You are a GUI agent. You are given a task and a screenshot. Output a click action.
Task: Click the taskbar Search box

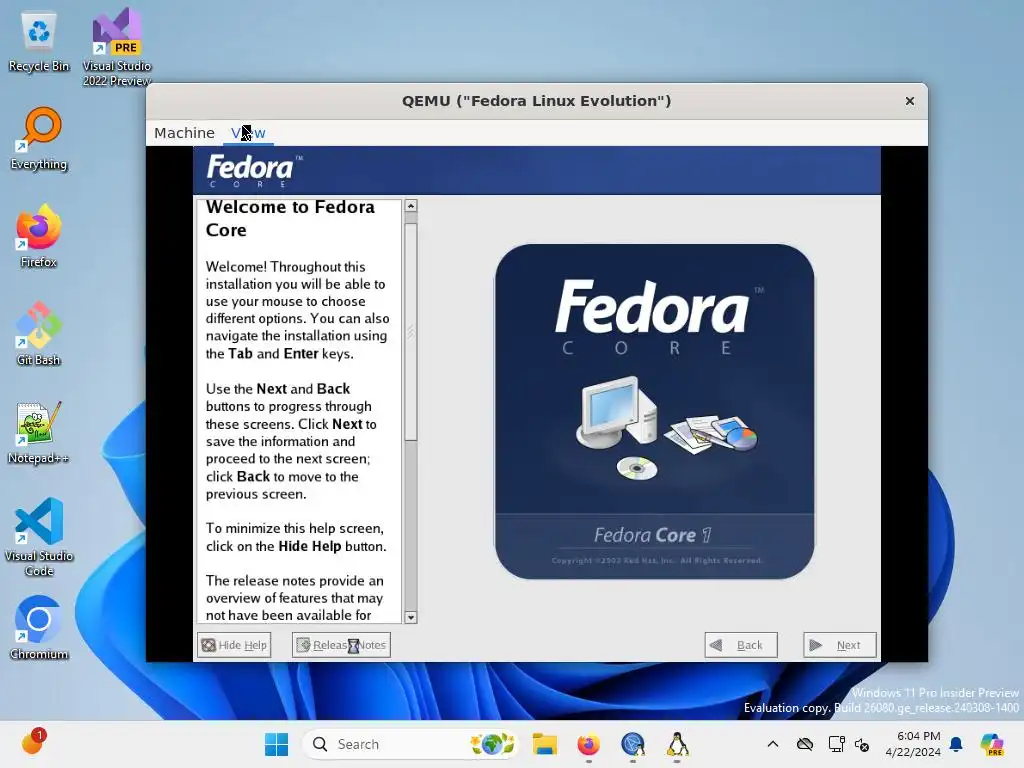(410, 744)
